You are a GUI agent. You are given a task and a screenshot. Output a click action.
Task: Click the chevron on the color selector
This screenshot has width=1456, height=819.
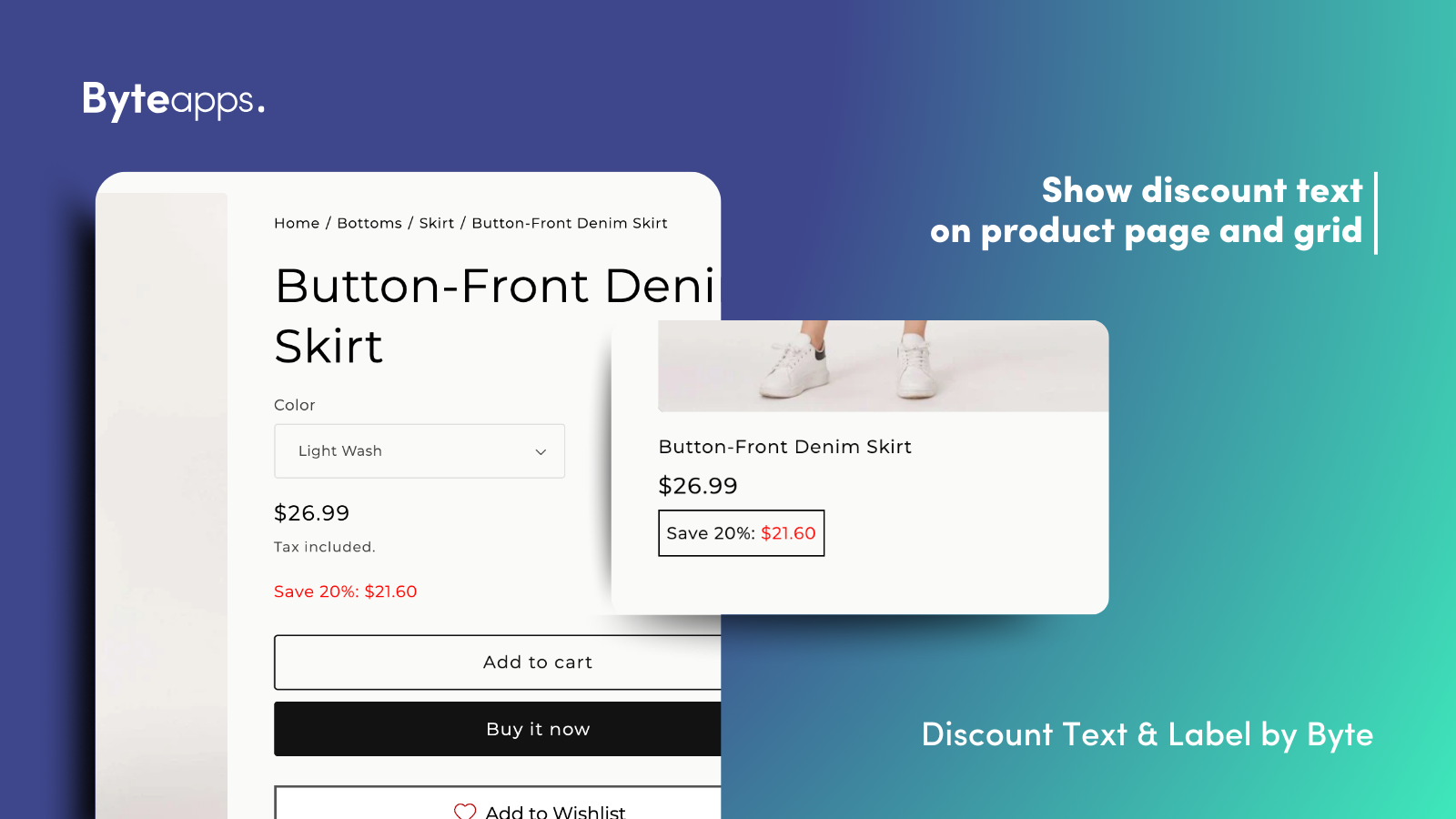click(x=541, y=450)
